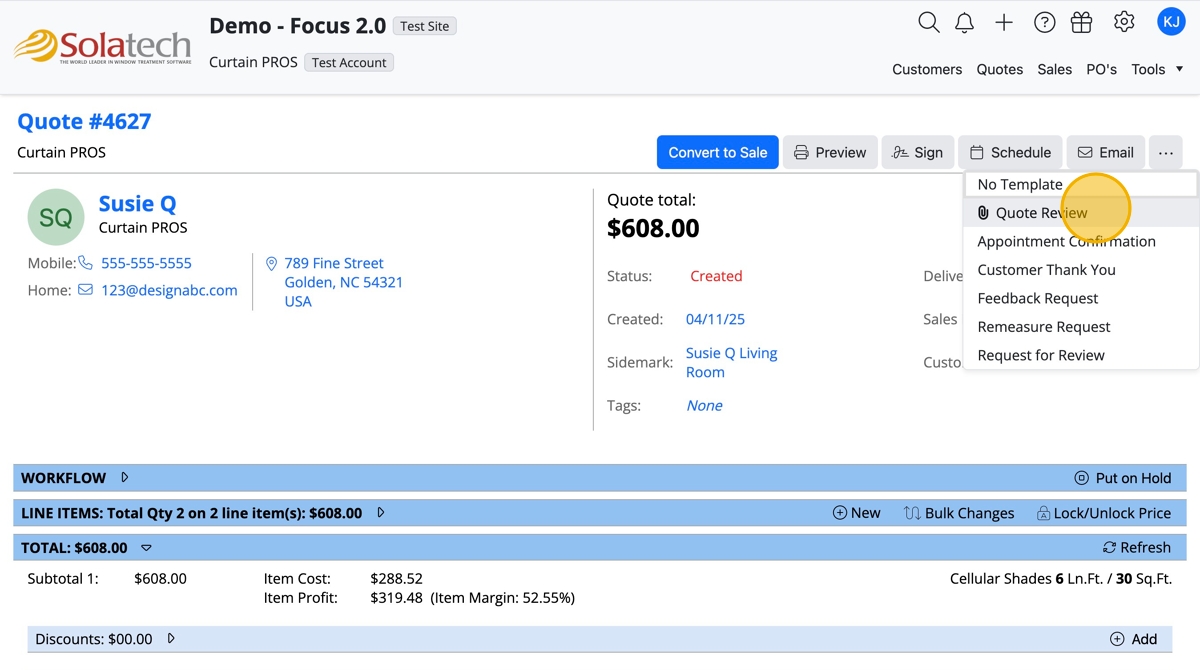Open the three-dots more actions menu
Image resolution: width=1200 pixels, height=670 pixels.
1166,153
